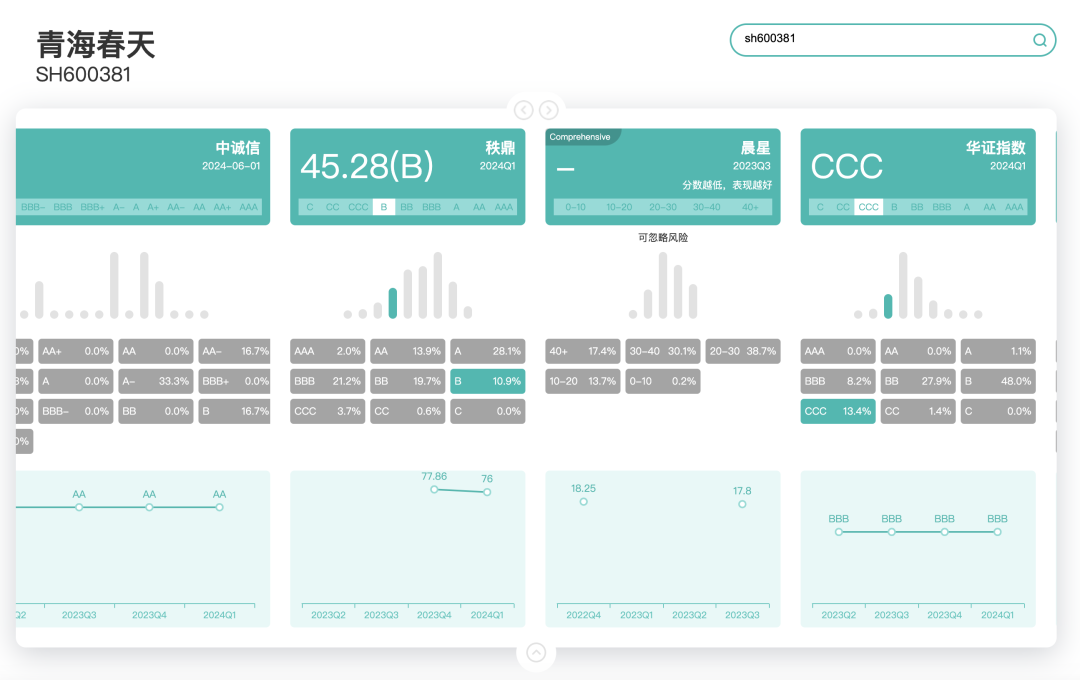1080x680 pixels.
Task: Go to next rating card with right arrow
Action: tap(548, 110)
